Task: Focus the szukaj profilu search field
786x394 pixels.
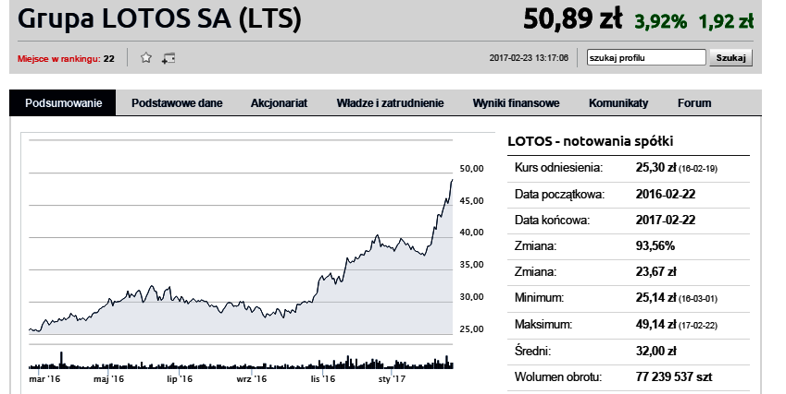Action: tap(647, 58)
